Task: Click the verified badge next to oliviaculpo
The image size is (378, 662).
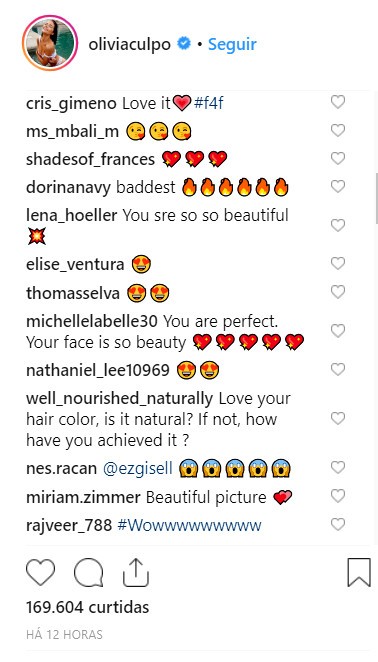Action: pyautogui.click(x=183, y=44)
